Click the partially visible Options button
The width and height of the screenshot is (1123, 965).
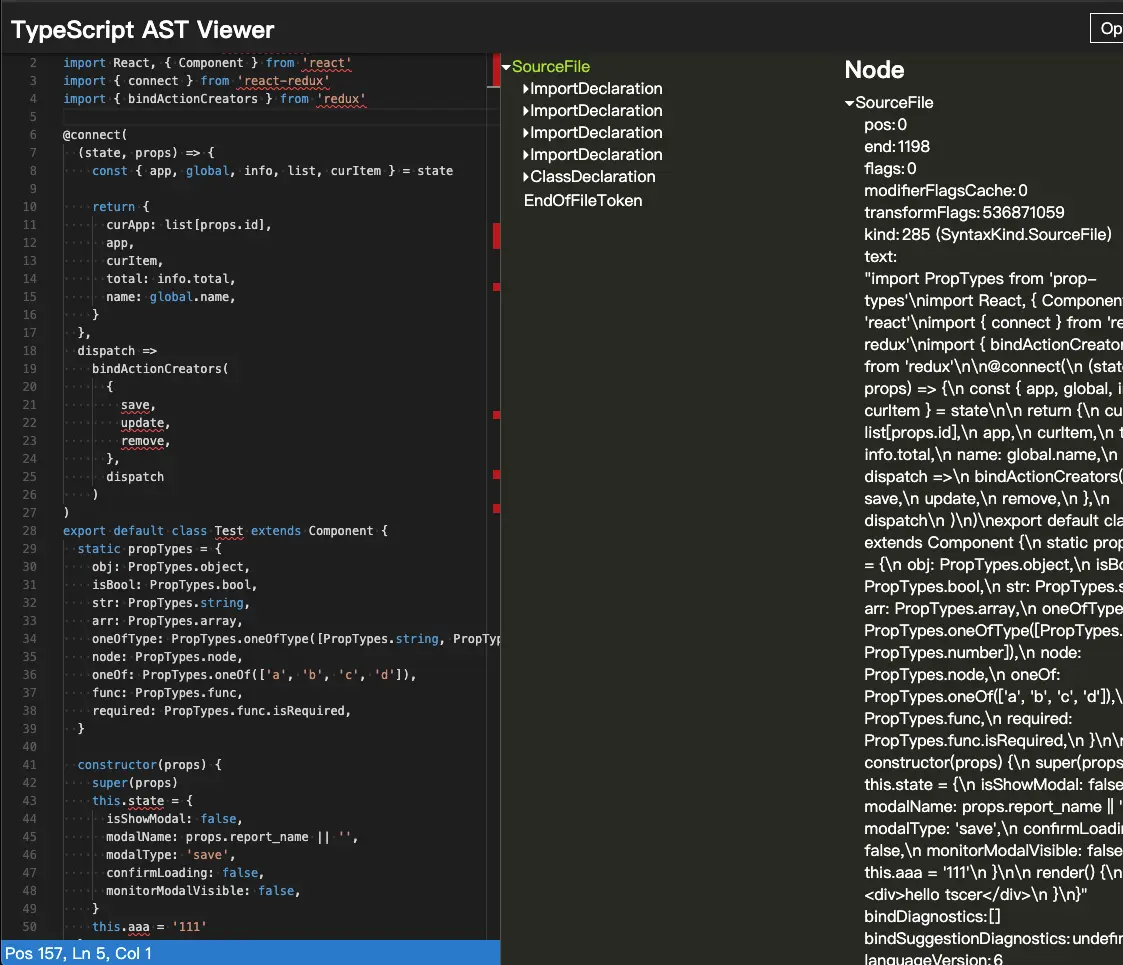click(1108, 29)
